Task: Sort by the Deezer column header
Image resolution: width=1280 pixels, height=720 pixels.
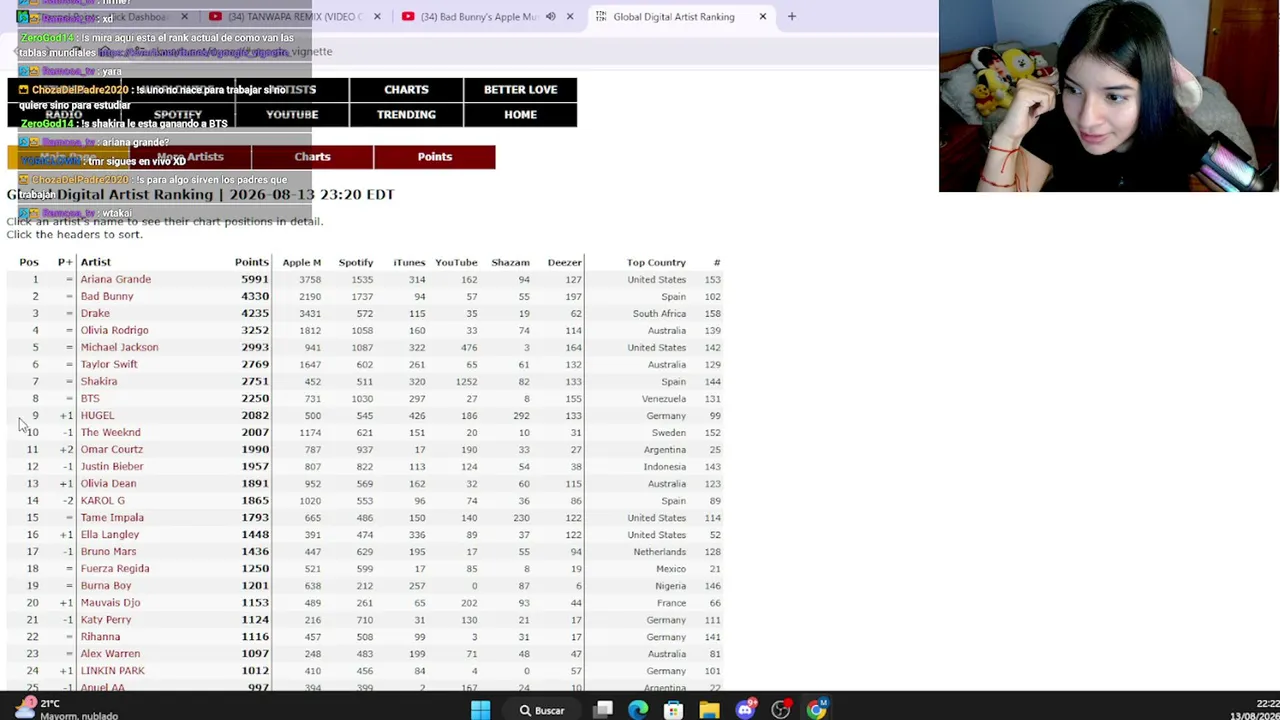Action: pyautogui.click(x=564, y=262)
